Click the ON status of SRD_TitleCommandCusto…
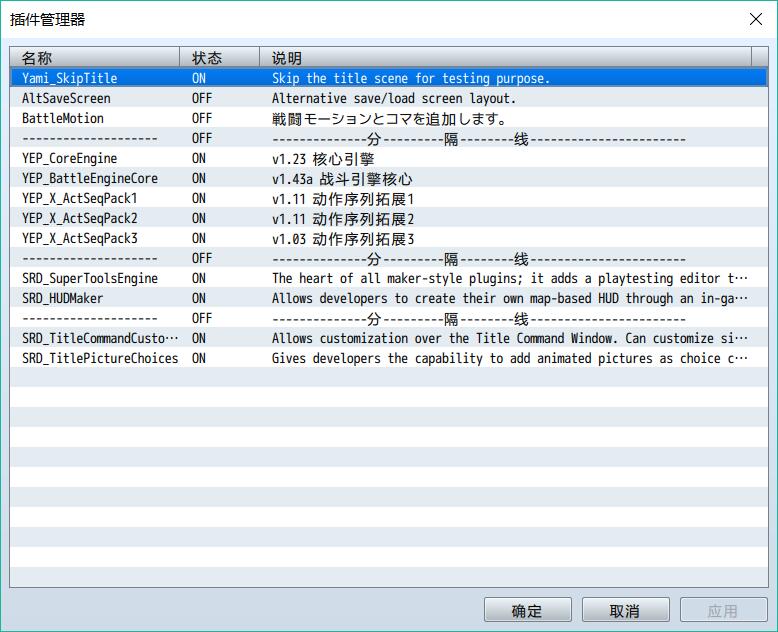This screenshot has height=632, width=778. [x=199, y=338]
